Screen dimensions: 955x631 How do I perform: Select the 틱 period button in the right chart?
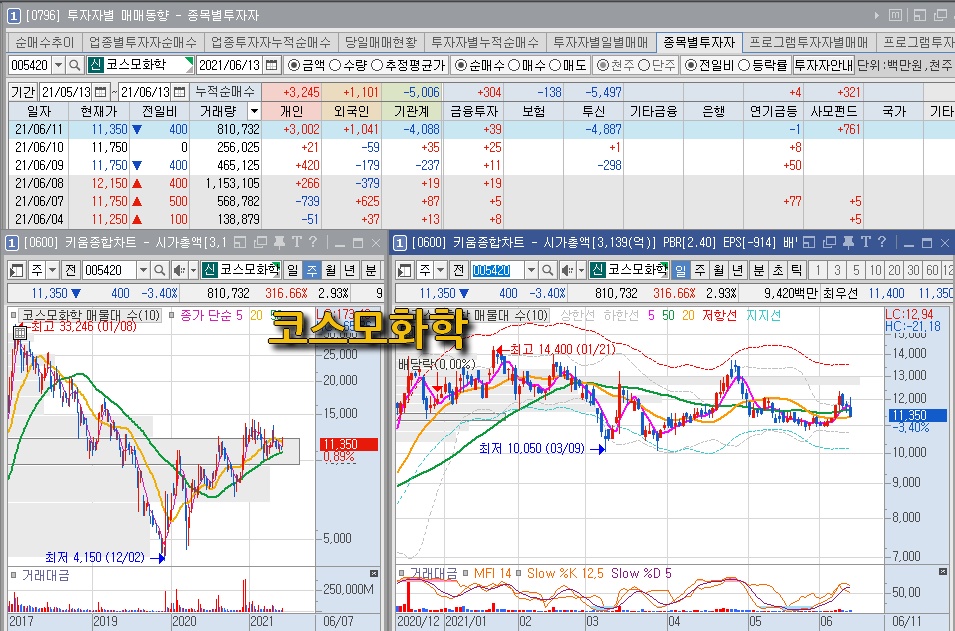tap(797, 270)
